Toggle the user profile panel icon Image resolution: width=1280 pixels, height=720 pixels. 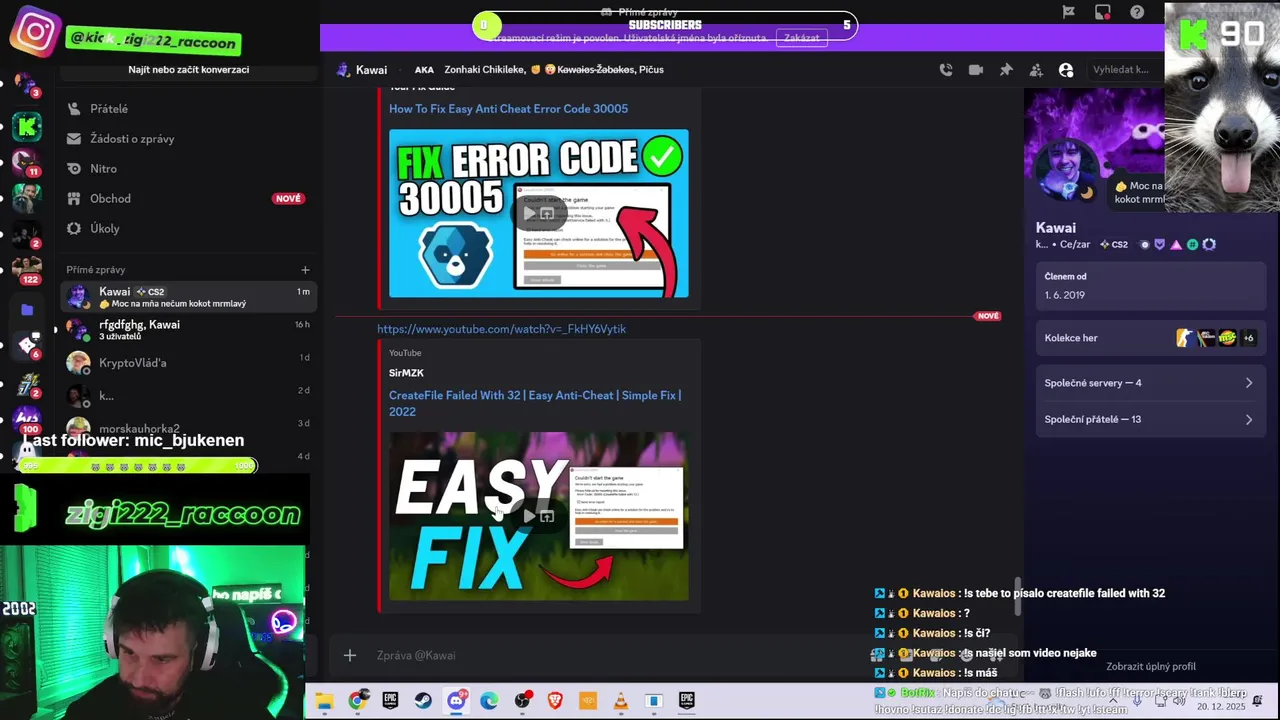pos(1066,70)
